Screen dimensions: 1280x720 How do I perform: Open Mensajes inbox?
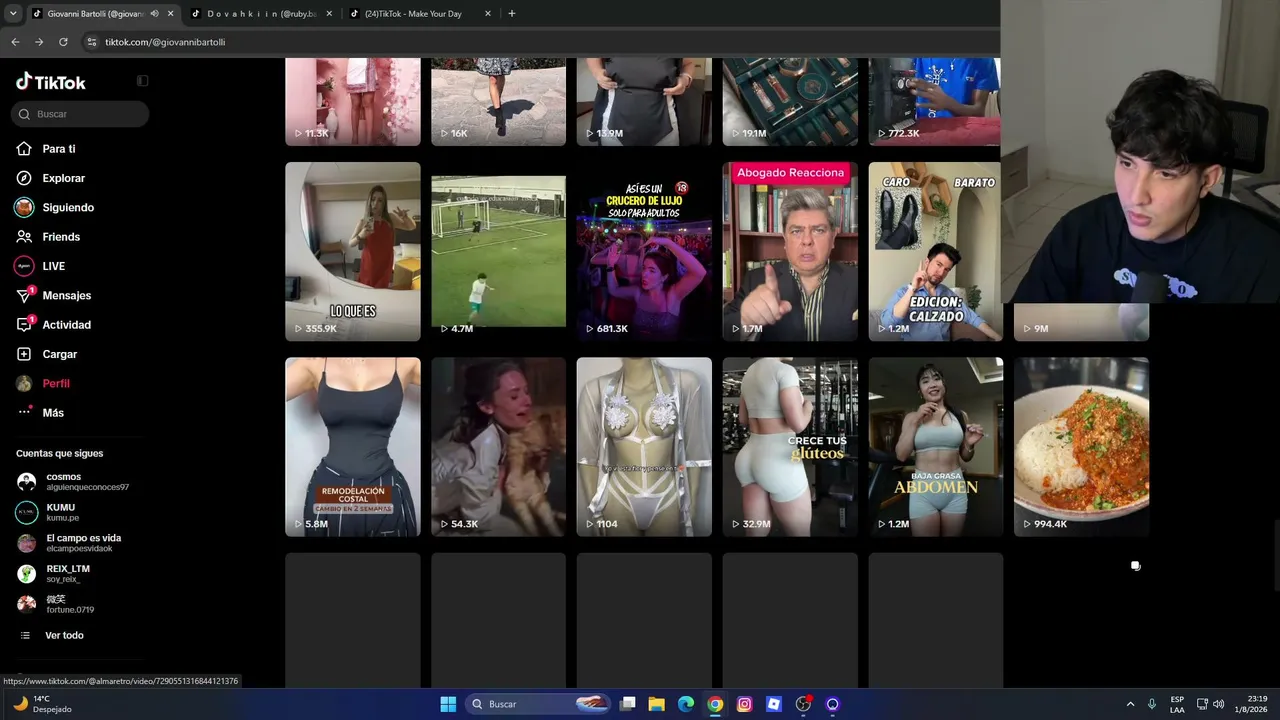pyautogui.click(x=66, y=295)
